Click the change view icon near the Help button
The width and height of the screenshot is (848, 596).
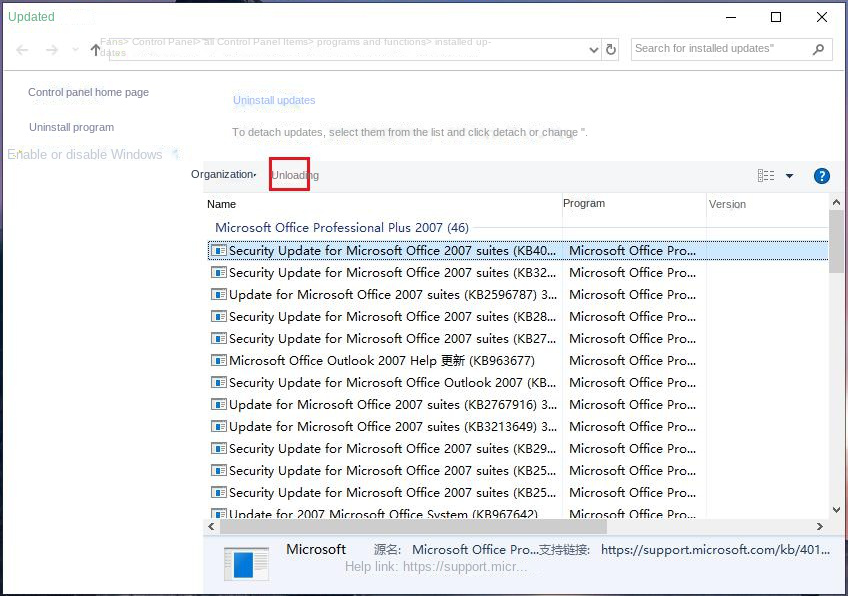coord(766,175)
